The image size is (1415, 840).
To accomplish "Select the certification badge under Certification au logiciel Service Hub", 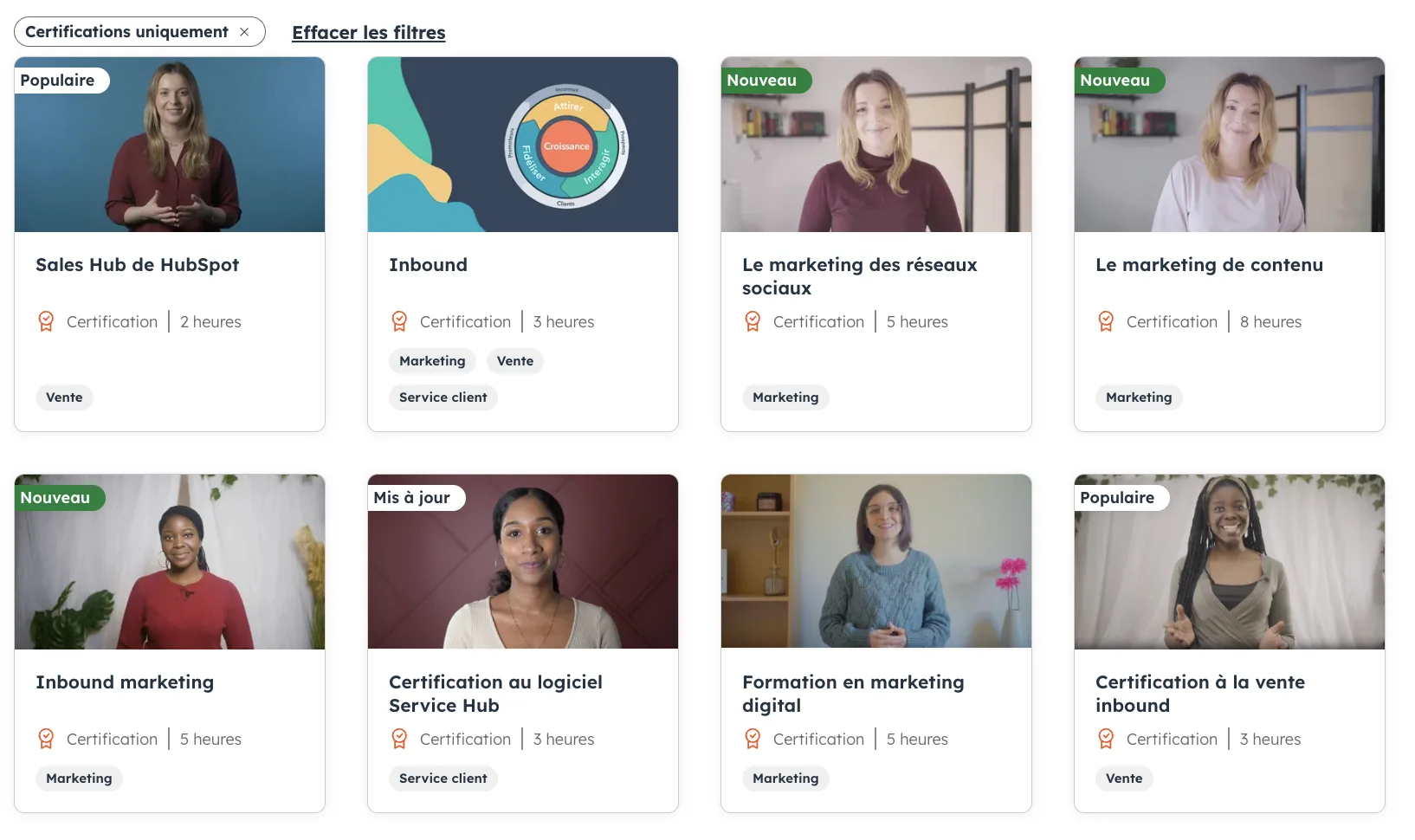I will [399, 739].
